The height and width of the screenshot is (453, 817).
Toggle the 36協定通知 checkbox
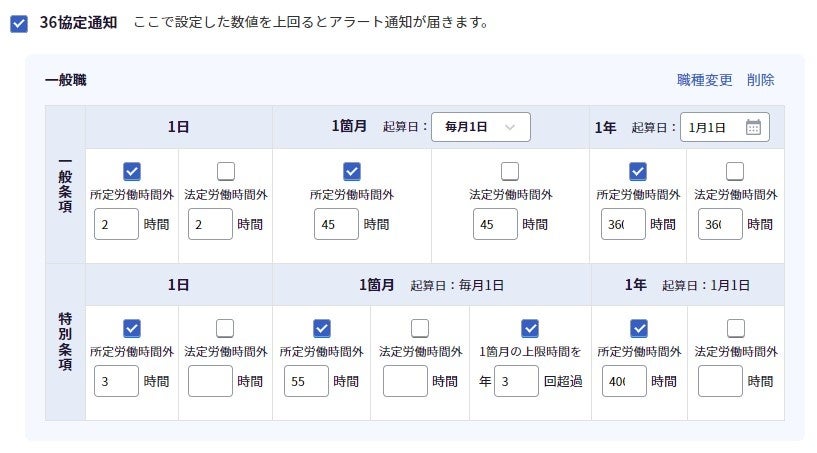click(19, 23)
